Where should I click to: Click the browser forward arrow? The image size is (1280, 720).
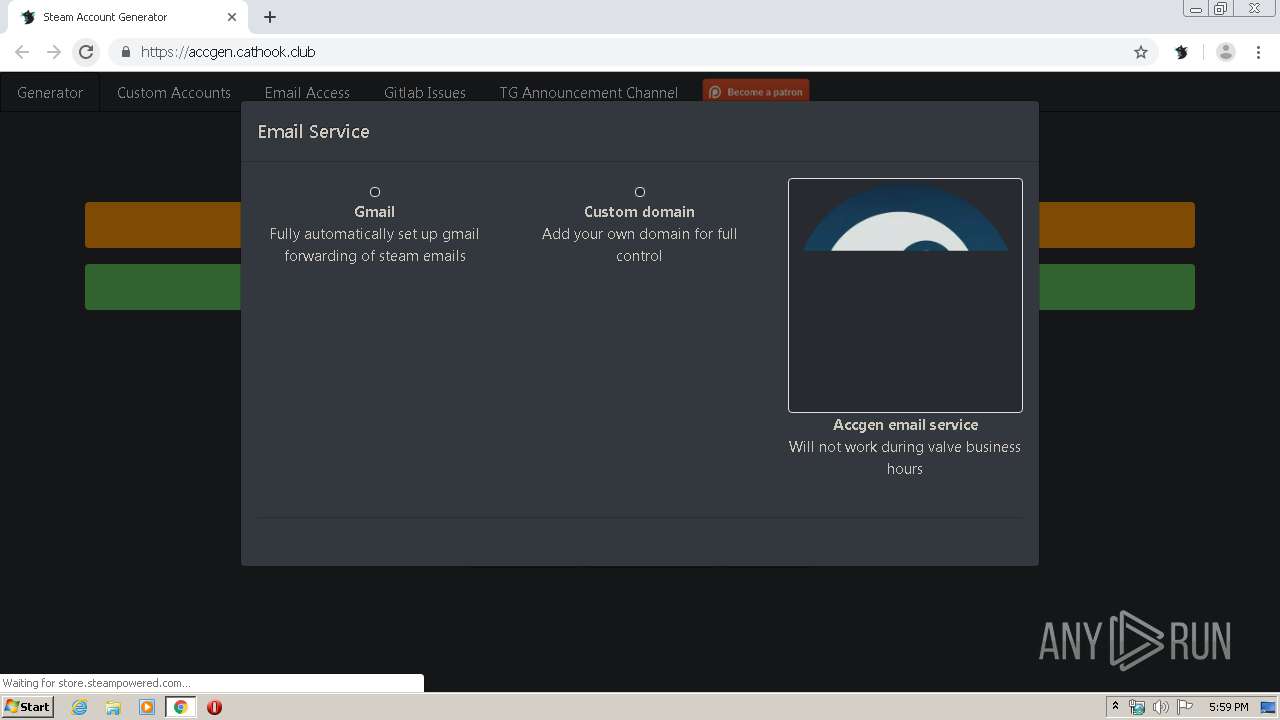tap(54, 52)
